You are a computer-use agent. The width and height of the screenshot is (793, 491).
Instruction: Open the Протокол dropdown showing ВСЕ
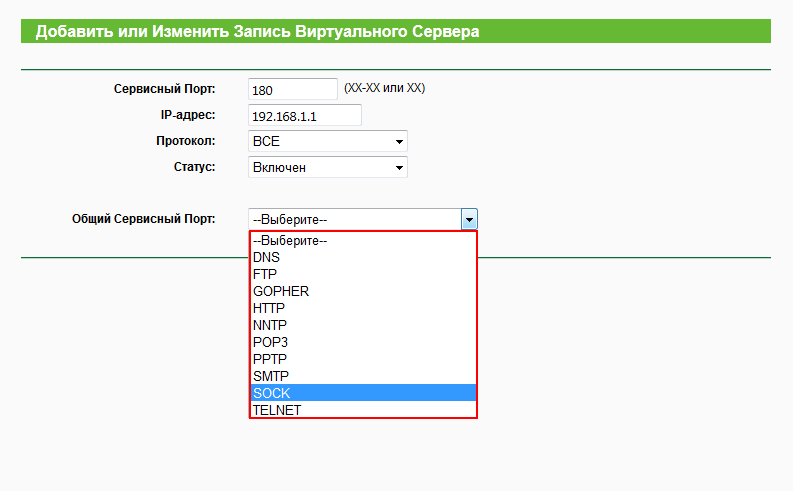(x=328, y=141)
